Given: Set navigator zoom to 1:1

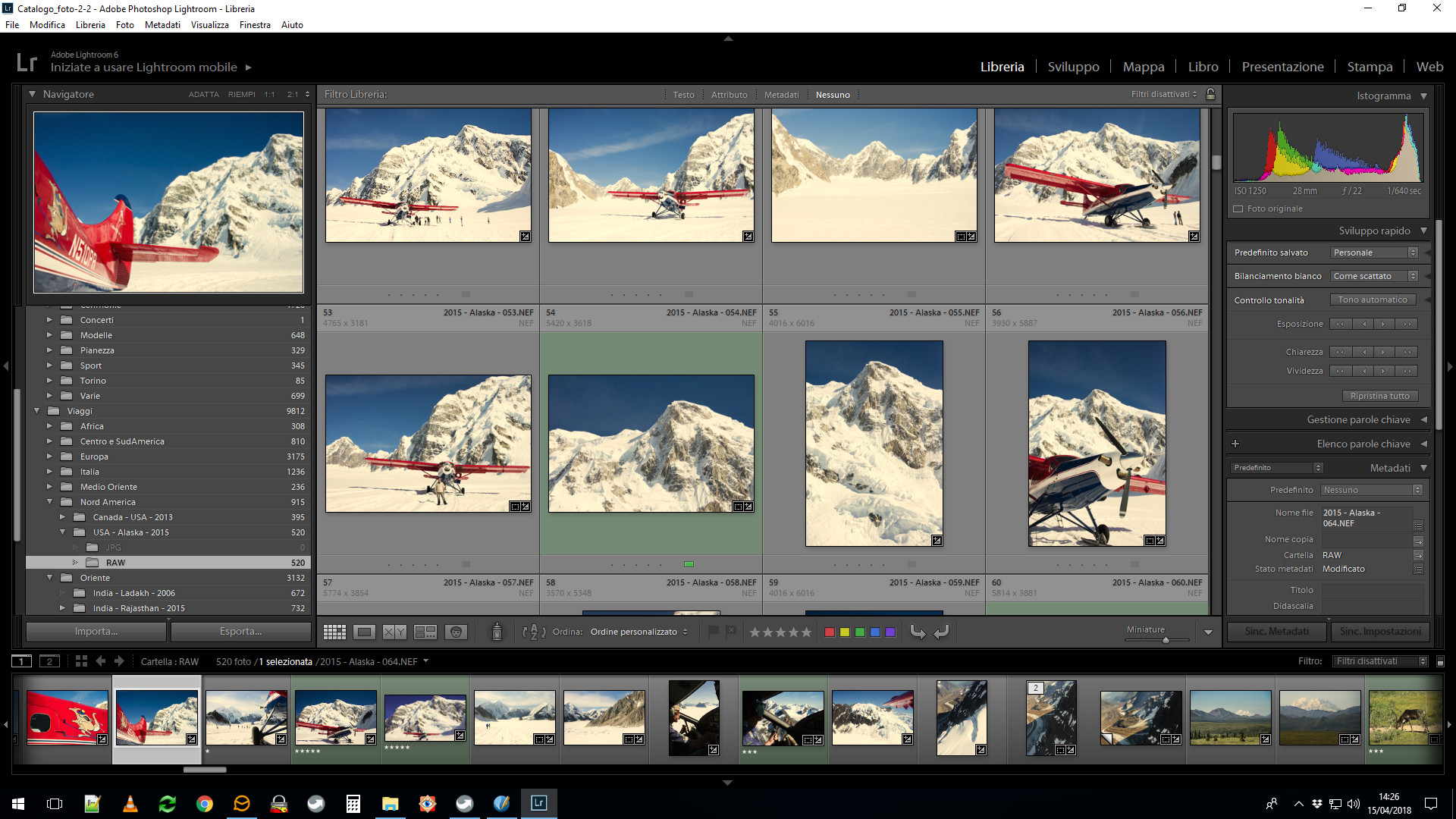Looking at the screenshot, I should point(269,95).
